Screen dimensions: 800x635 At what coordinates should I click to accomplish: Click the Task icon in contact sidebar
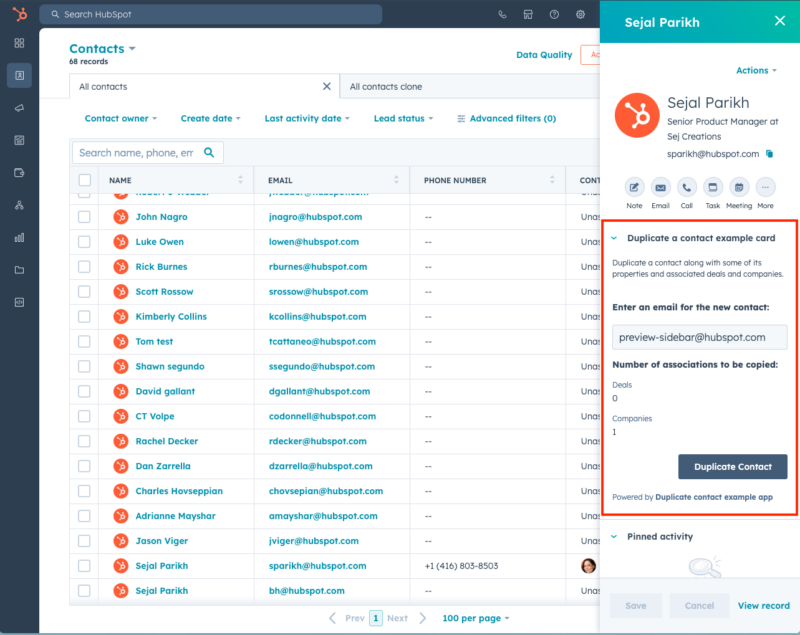pos(713,187)
